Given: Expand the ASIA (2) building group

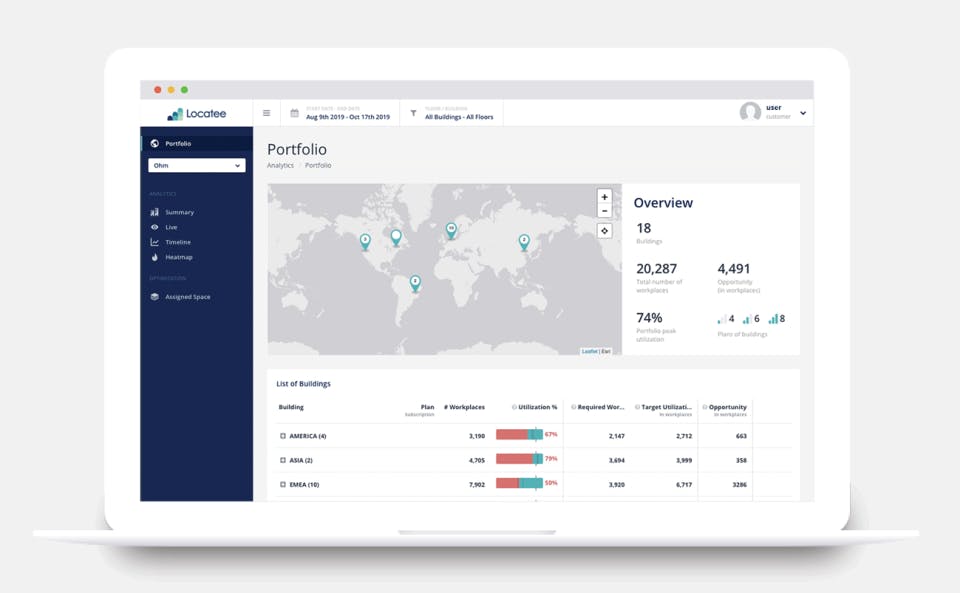Looking at the screenshot, I should 283,460.
